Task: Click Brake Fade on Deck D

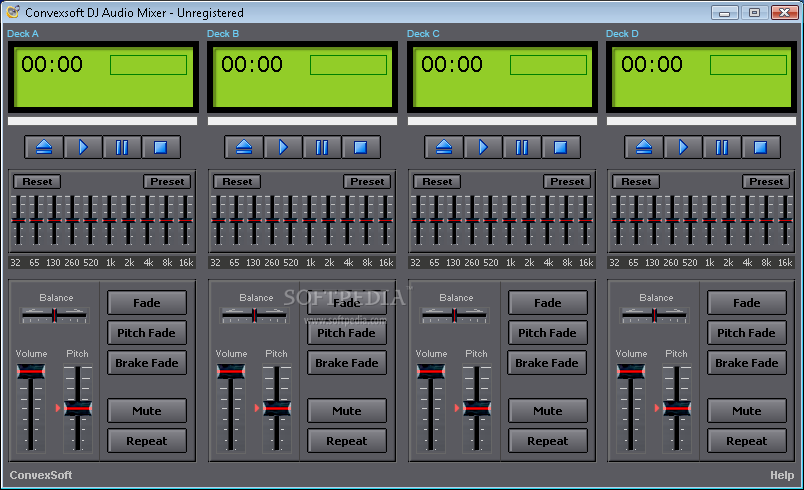Action: tap(747, 362)
